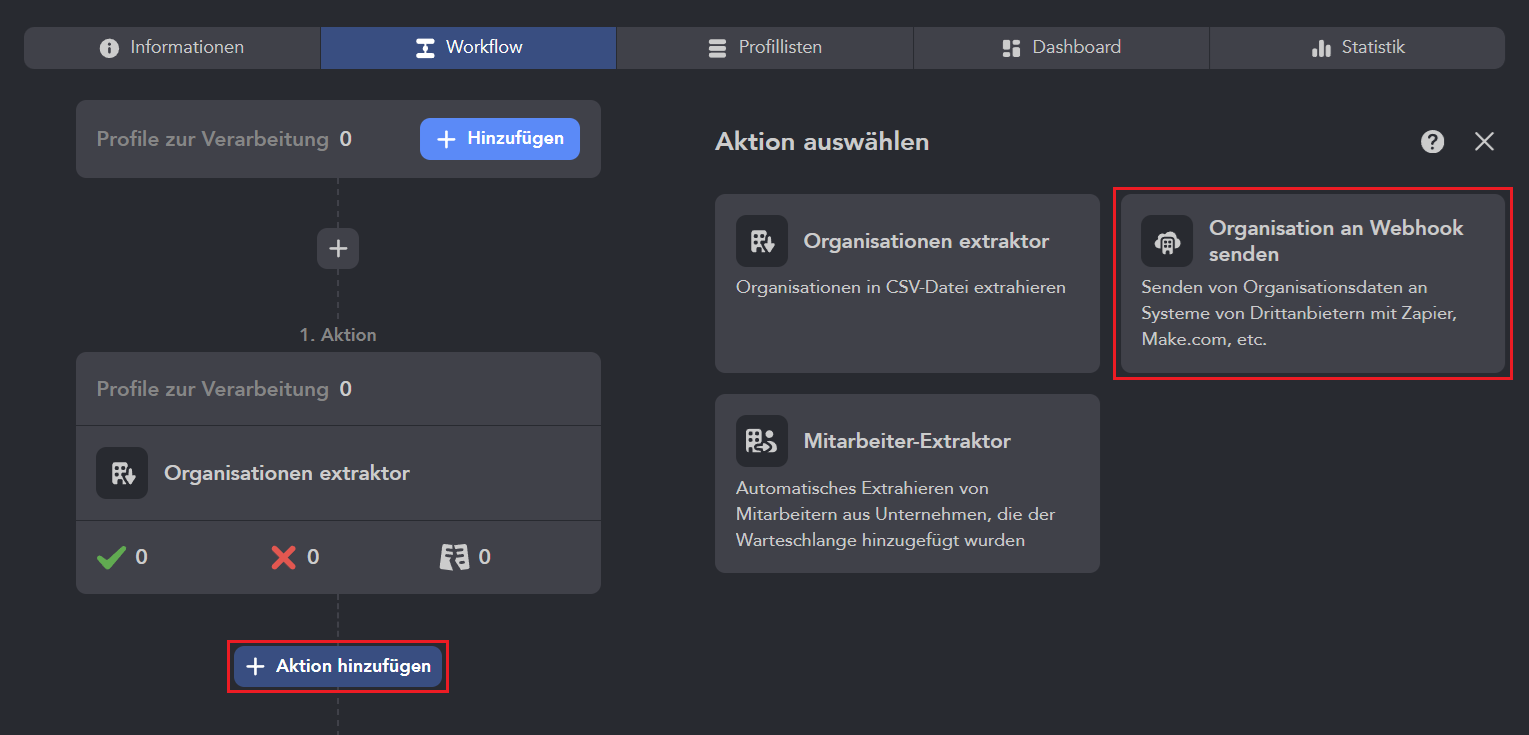This screenshot has width=1529, height=735.
Task: Choose the Mitarbeiter-Extraktor action icon
Action: [x=762, y=441]
